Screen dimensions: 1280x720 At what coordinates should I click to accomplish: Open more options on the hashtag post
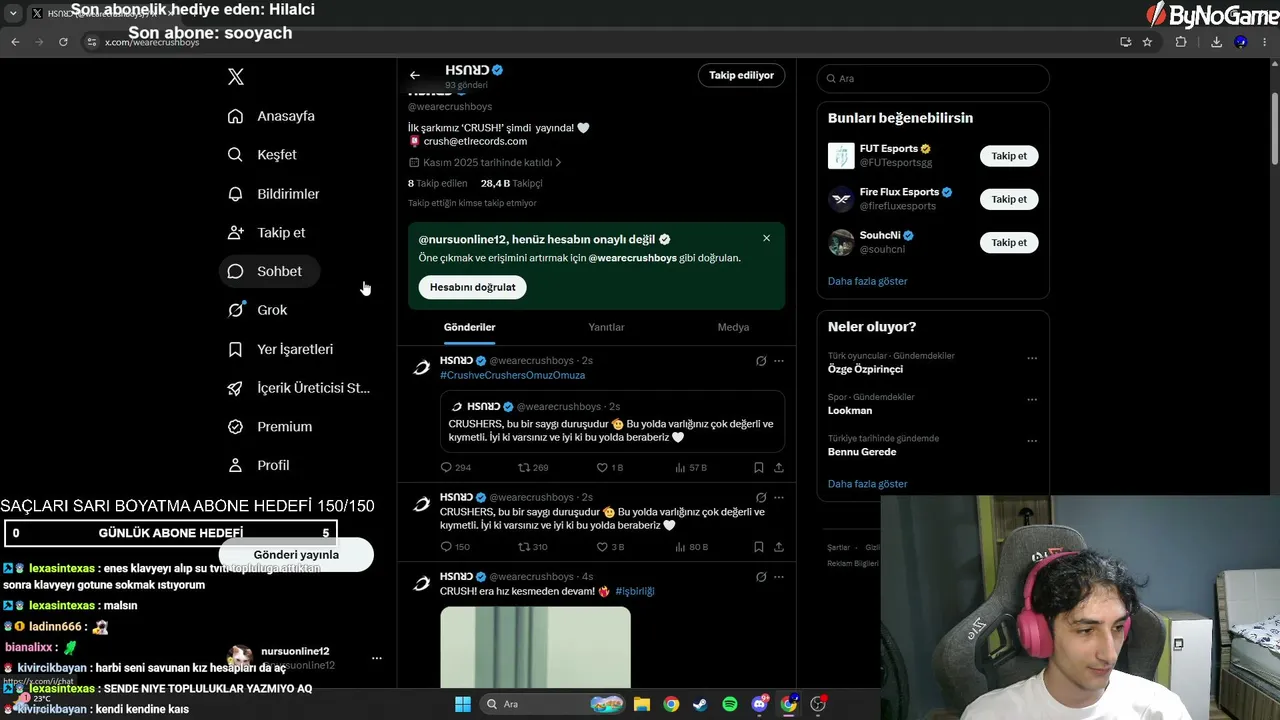(x=779, y=361)
